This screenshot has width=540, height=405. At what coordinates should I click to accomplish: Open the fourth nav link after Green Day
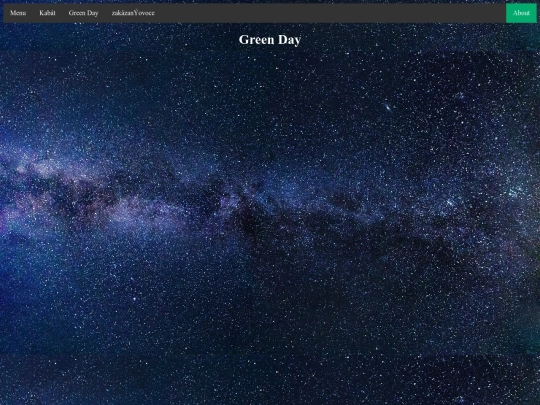(x=133, y=13)
